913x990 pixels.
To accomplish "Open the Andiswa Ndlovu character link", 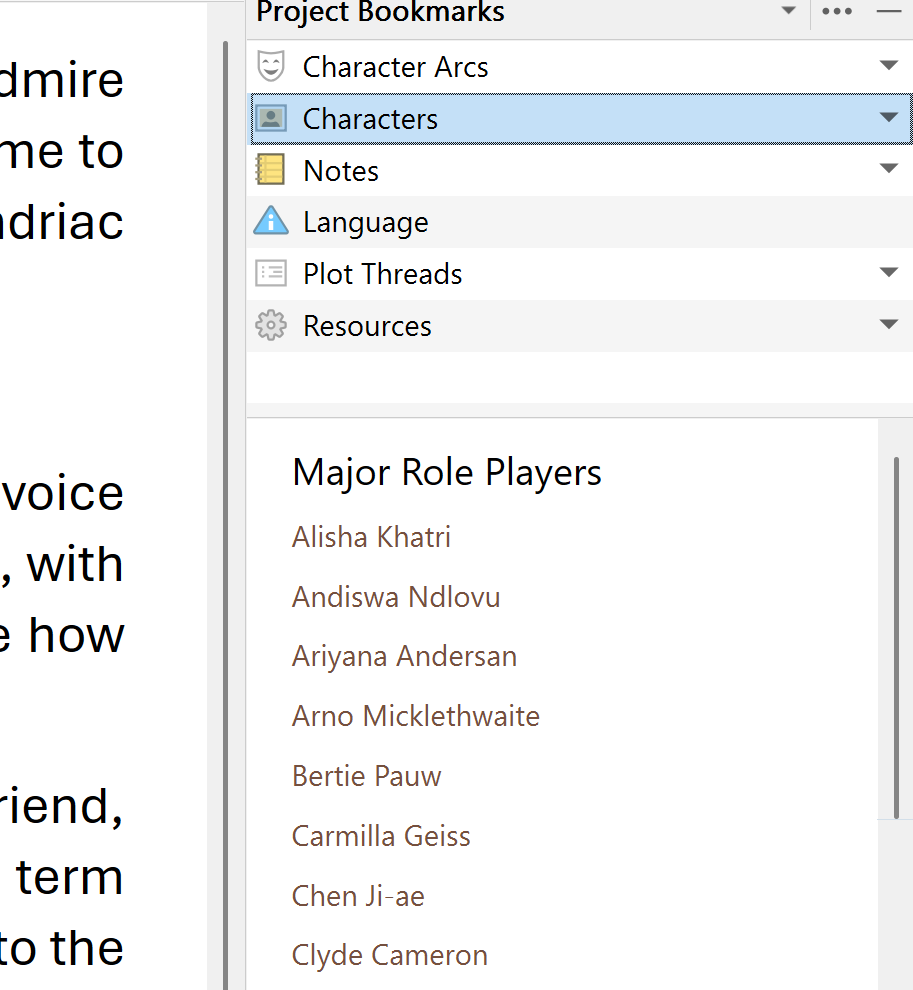I will click(396, 597).
